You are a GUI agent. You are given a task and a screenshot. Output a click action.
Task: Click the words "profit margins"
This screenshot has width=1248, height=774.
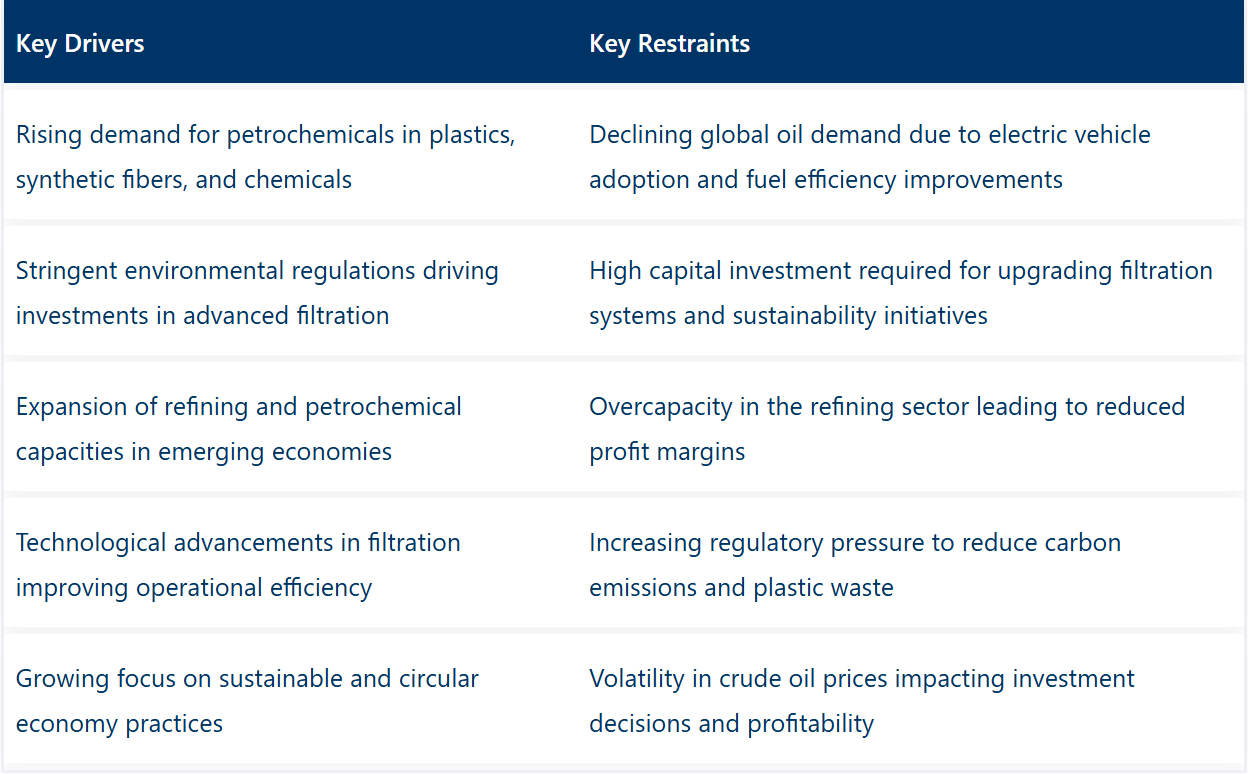[x=667, y=452]
